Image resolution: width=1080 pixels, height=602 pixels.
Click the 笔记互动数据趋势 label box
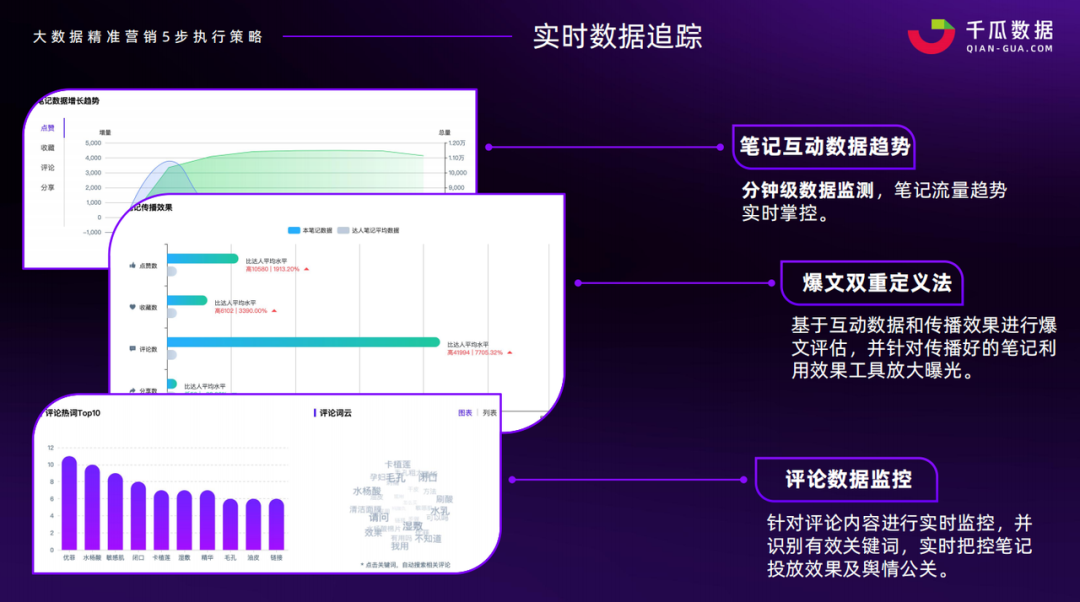point(824,146)
